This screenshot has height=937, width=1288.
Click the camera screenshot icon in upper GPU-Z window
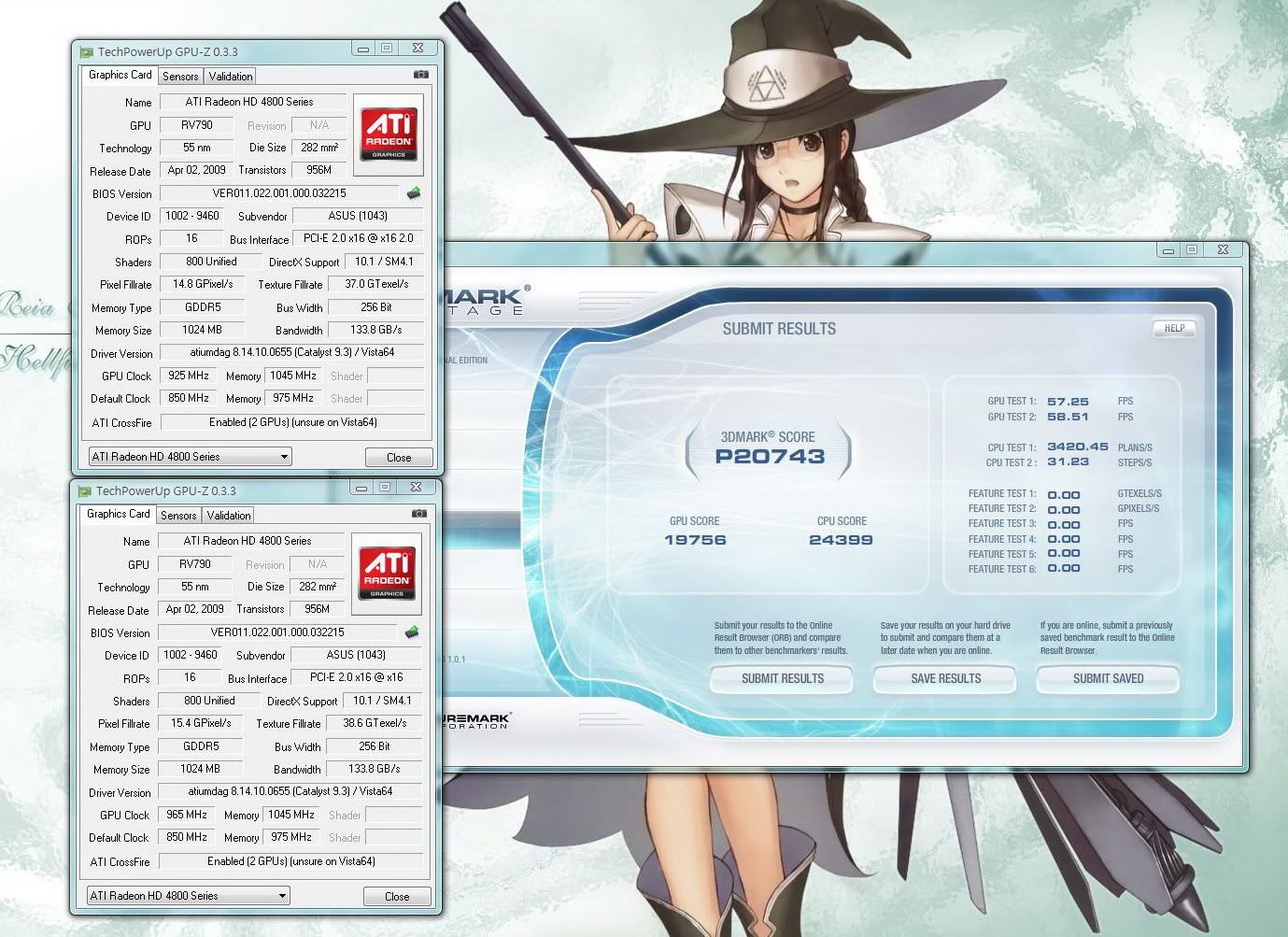click(421, 75)
